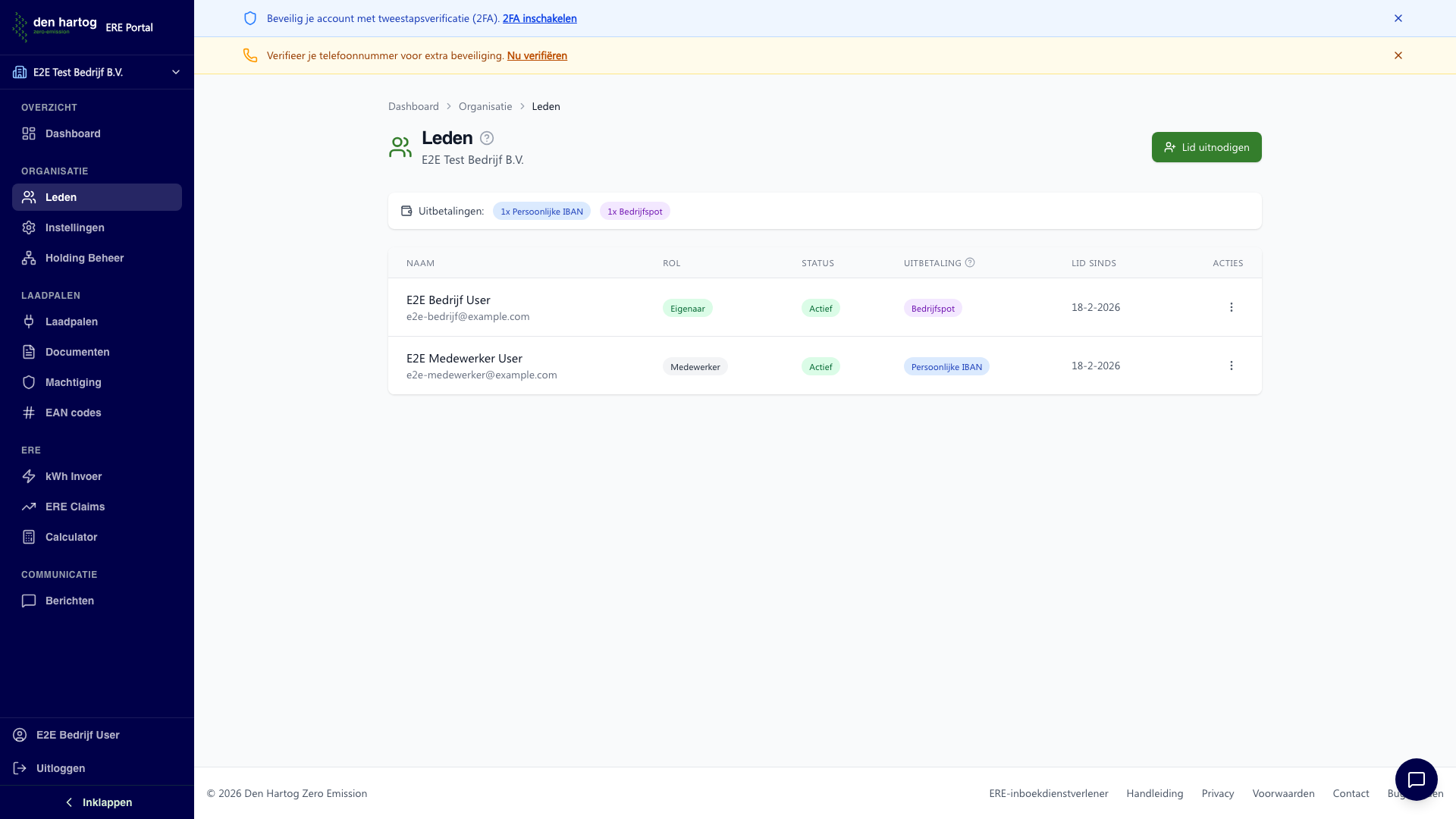Click the den hartog logo
This screenshot has height=819, width=1456.
tap(55, 27)
